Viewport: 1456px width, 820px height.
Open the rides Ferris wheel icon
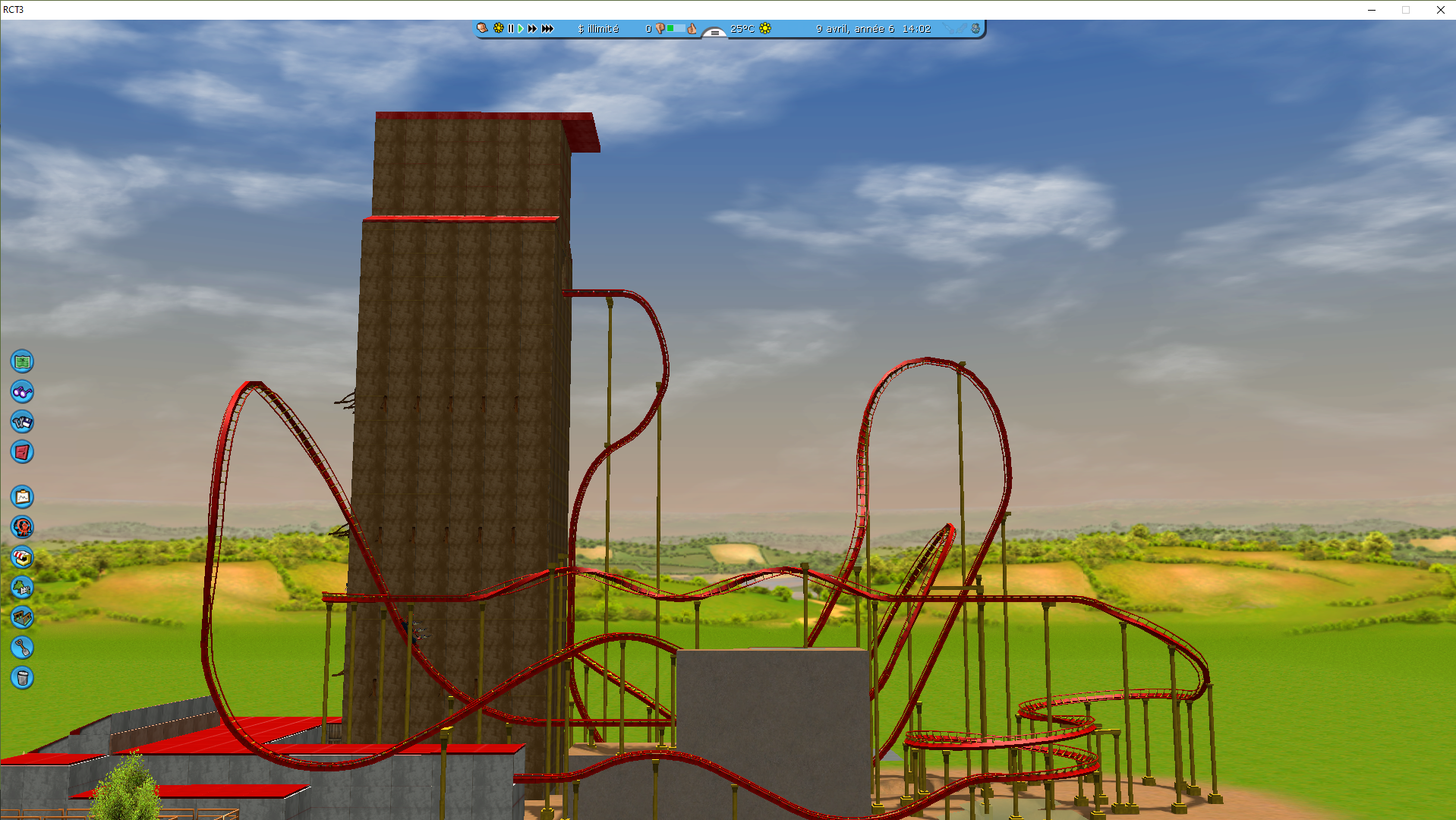point(22,527)
